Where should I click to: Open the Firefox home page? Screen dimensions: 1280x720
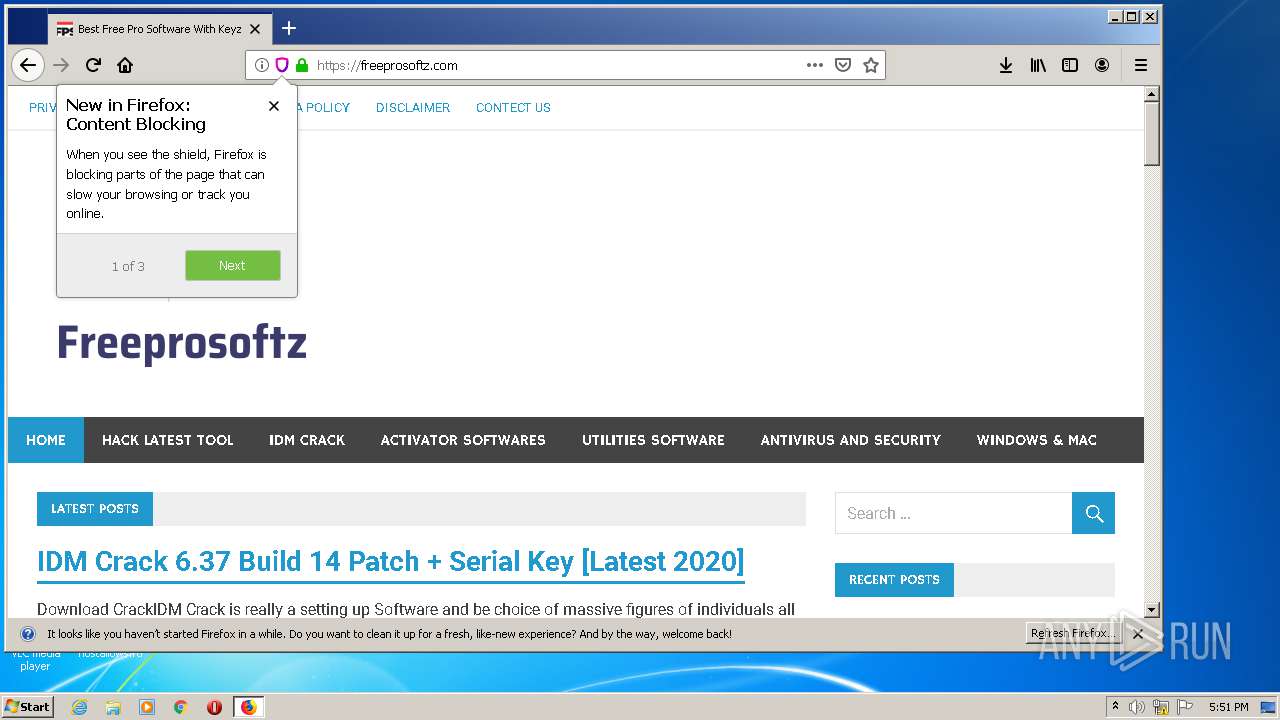(125, 65)
